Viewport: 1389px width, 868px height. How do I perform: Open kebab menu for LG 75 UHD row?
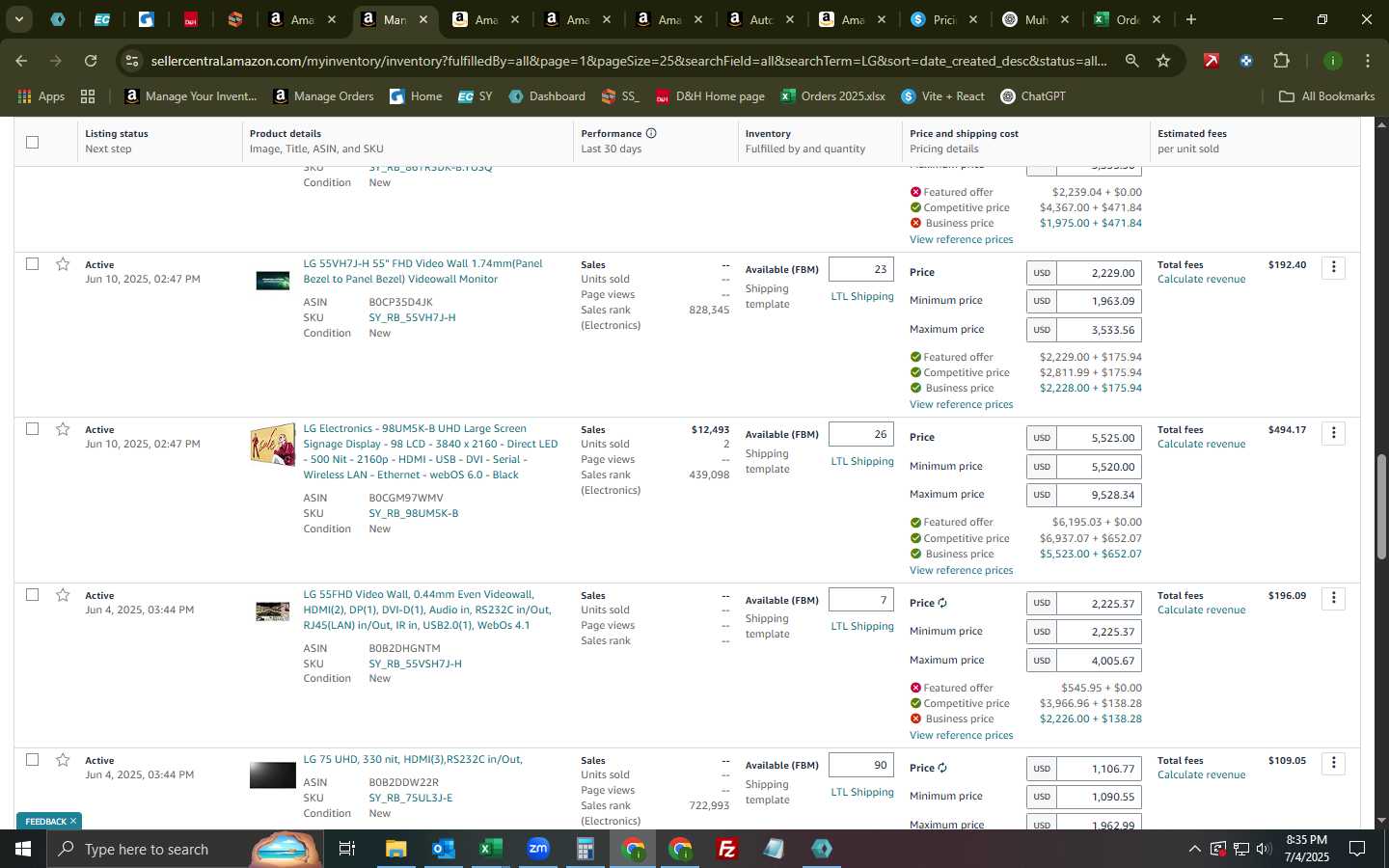tap(1333, 763)
